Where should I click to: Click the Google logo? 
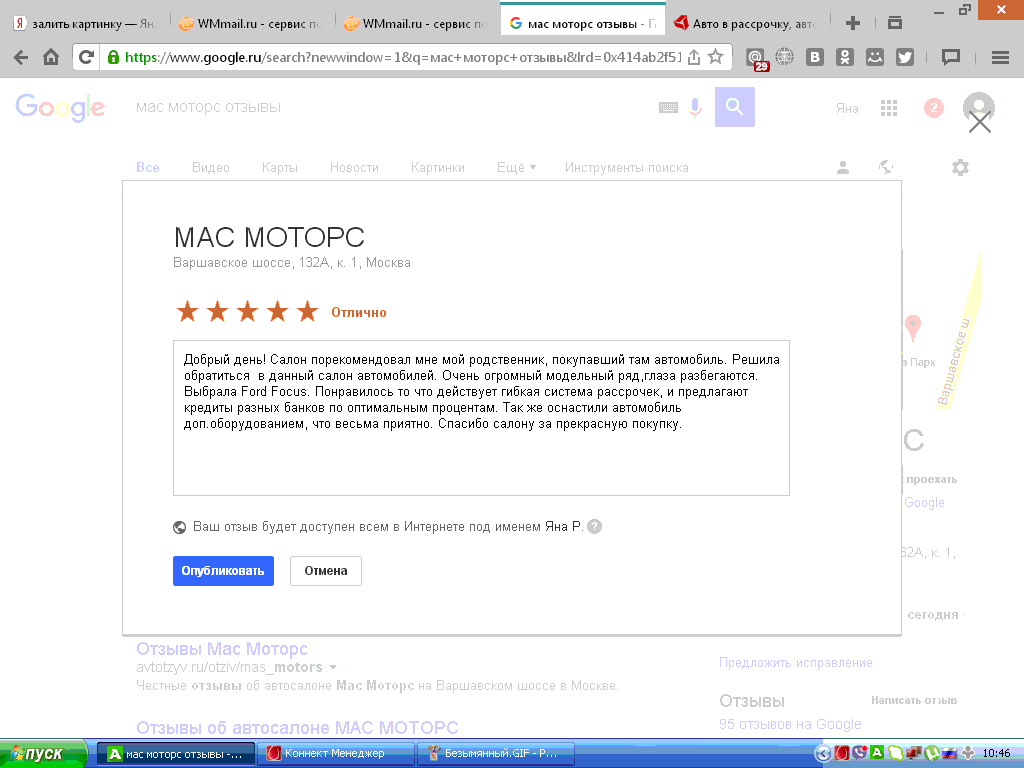pos(59,107)
